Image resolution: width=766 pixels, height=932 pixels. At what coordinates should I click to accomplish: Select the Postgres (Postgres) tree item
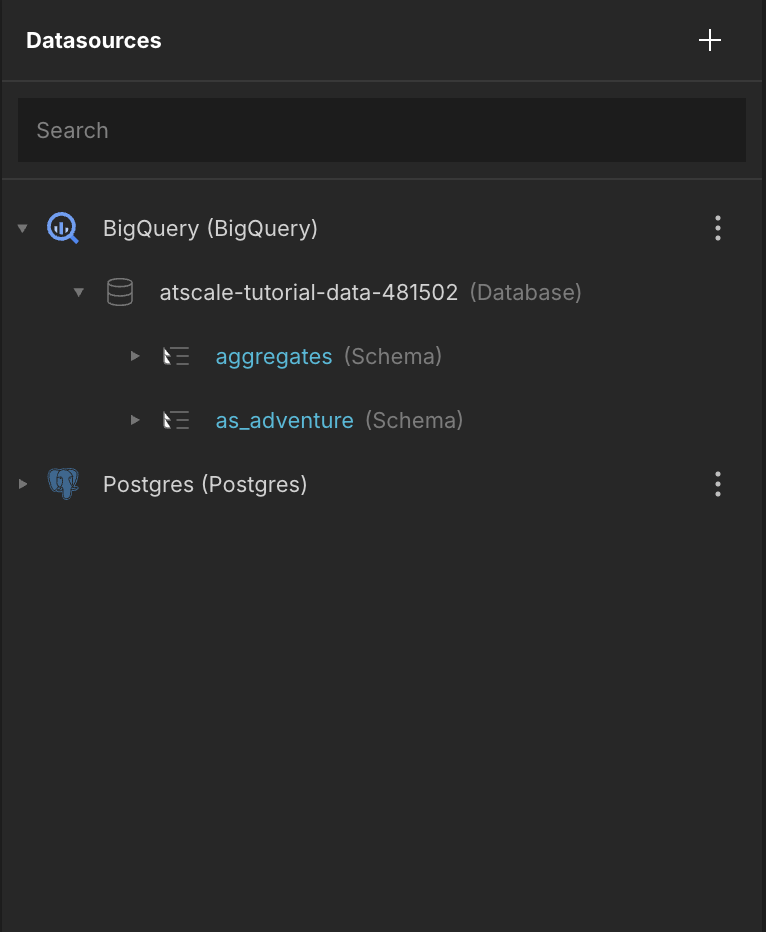(205, 484)
